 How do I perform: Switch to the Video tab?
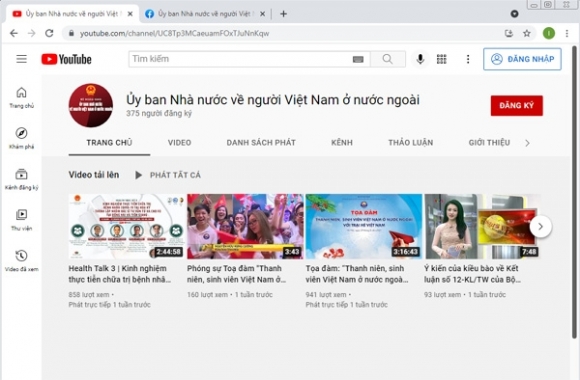179,143
